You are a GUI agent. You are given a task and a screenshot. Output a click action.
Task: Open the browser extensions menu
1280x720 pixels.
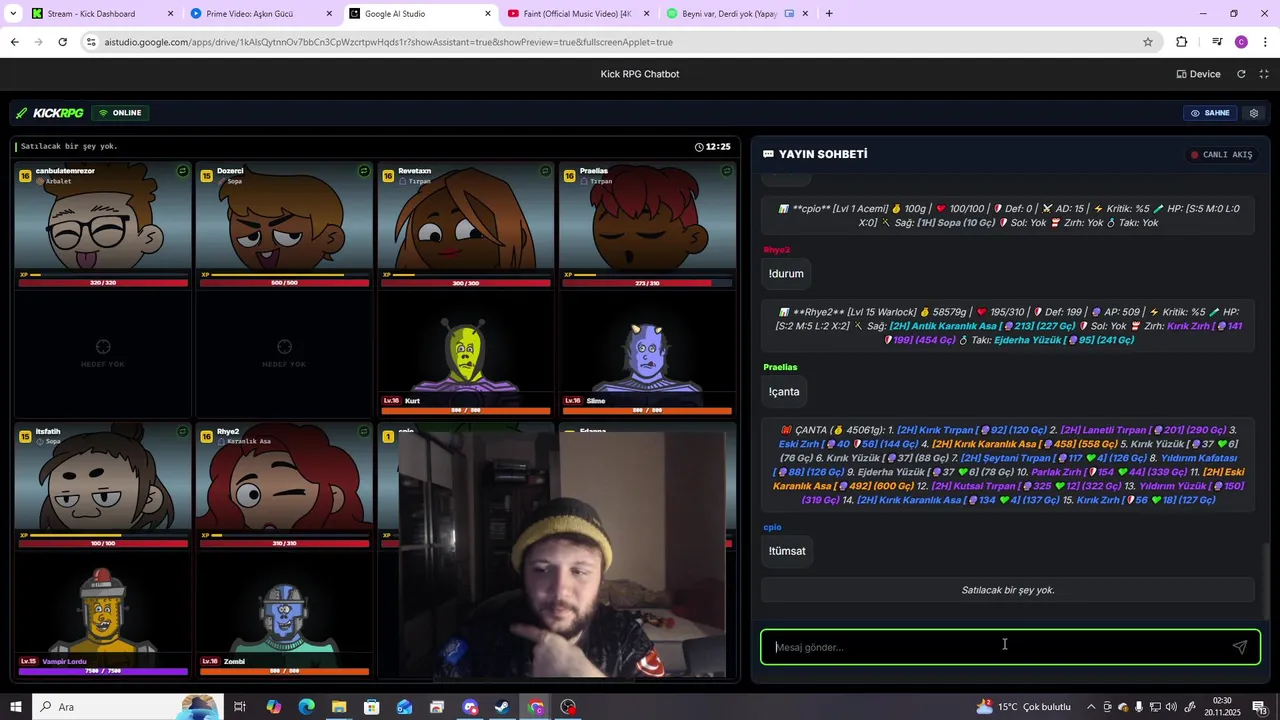[1182, 42]
